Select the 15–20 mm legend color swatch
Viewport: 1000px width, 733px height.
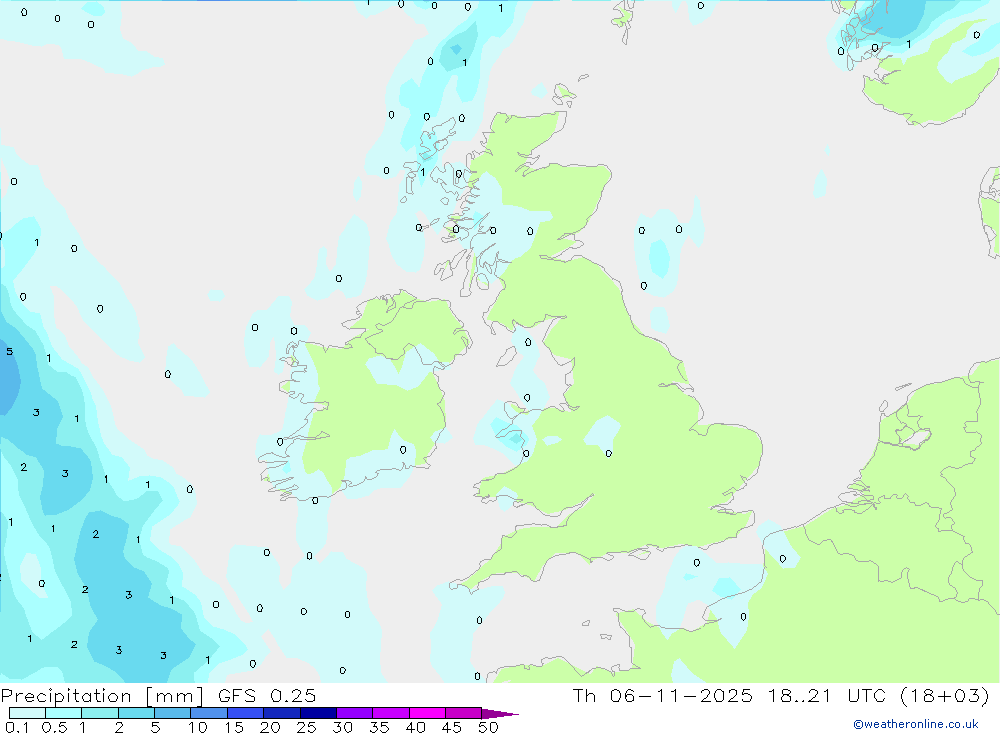[x=246, y=713]
